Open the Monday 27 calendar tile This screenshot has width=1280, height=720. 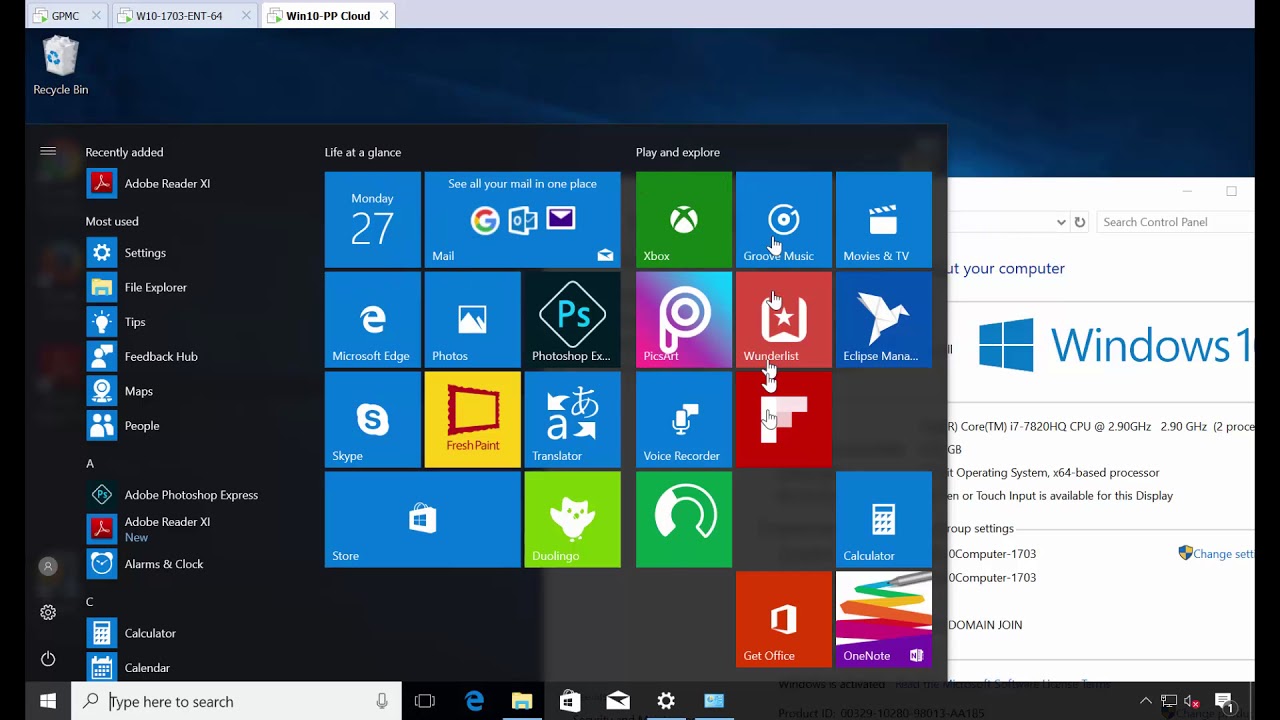coord(373,220)
